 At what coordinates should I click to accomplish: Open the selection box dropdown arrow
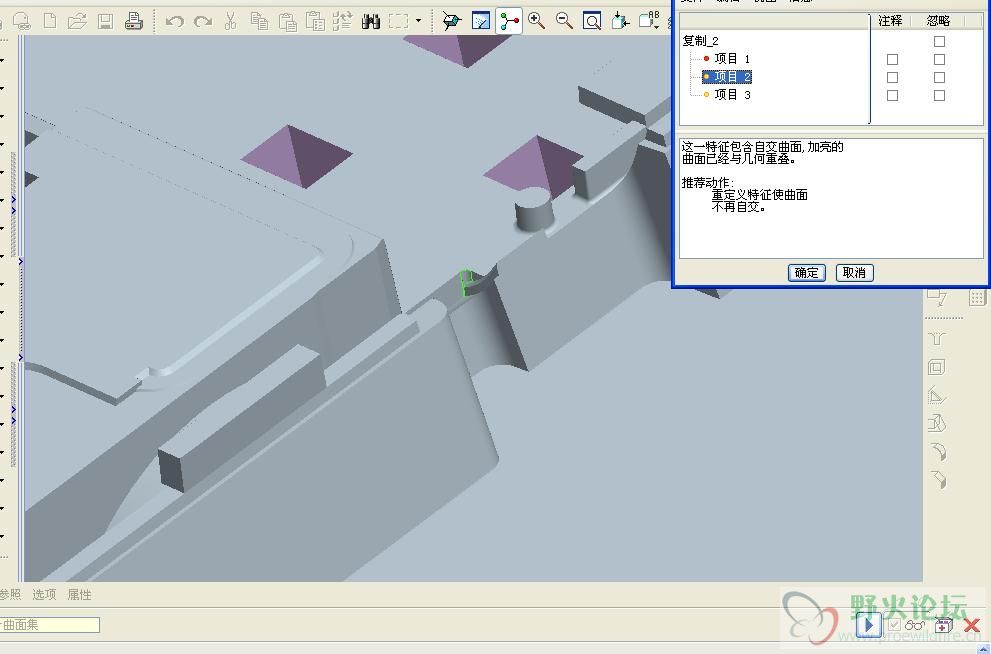[418, 20]
